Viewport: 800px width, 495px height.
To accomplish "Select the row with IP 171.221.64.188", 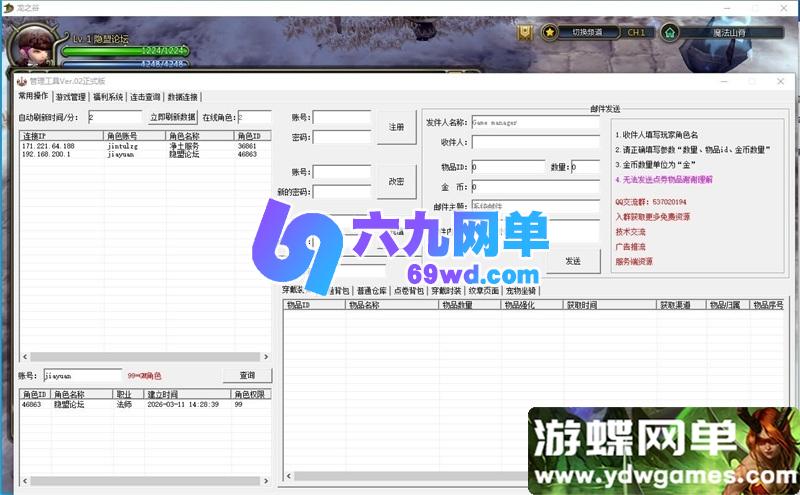I will coord(145,146).
